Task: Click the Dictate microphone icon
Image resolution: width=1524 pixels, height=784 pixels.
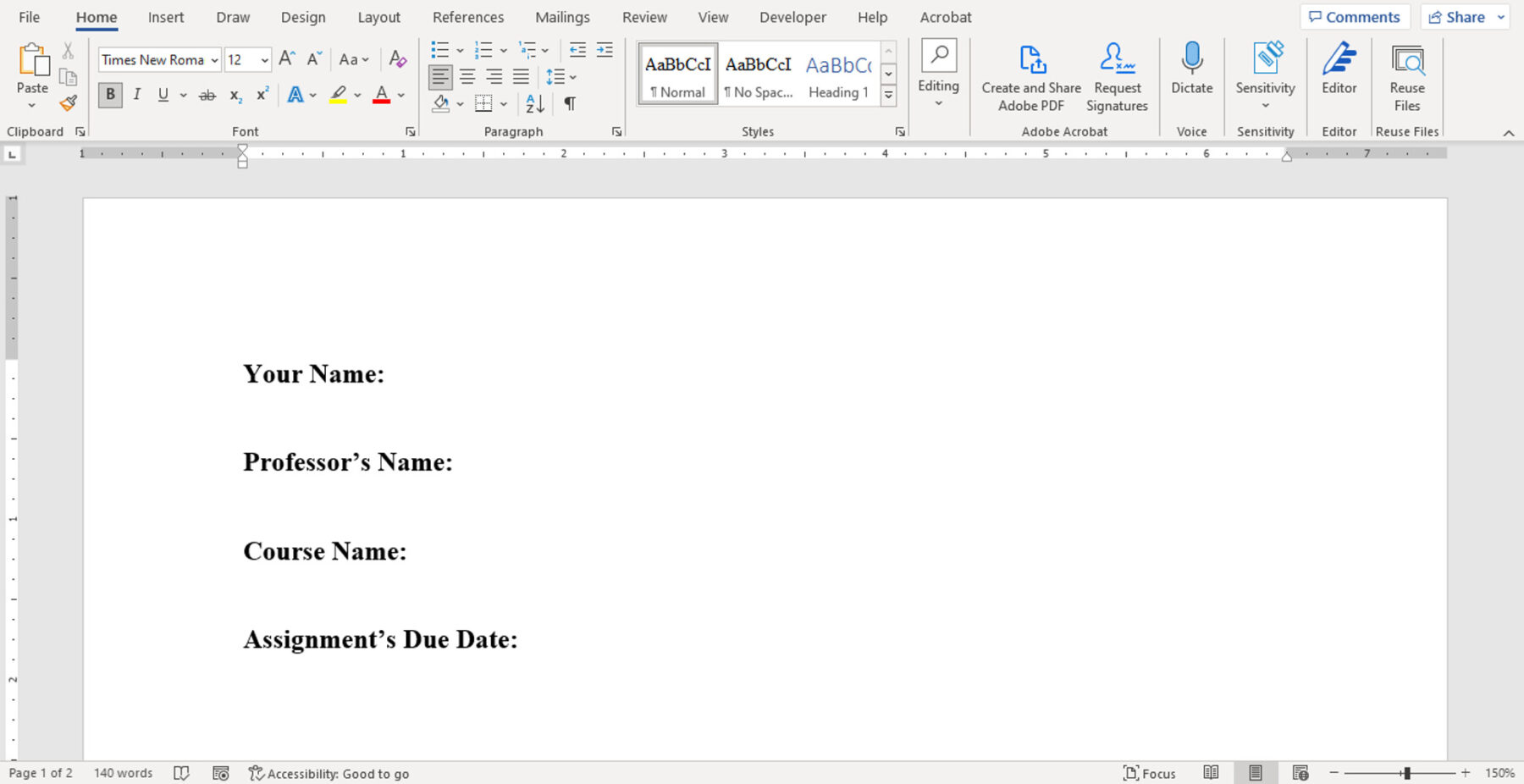Action: [x=1191, y=59]
